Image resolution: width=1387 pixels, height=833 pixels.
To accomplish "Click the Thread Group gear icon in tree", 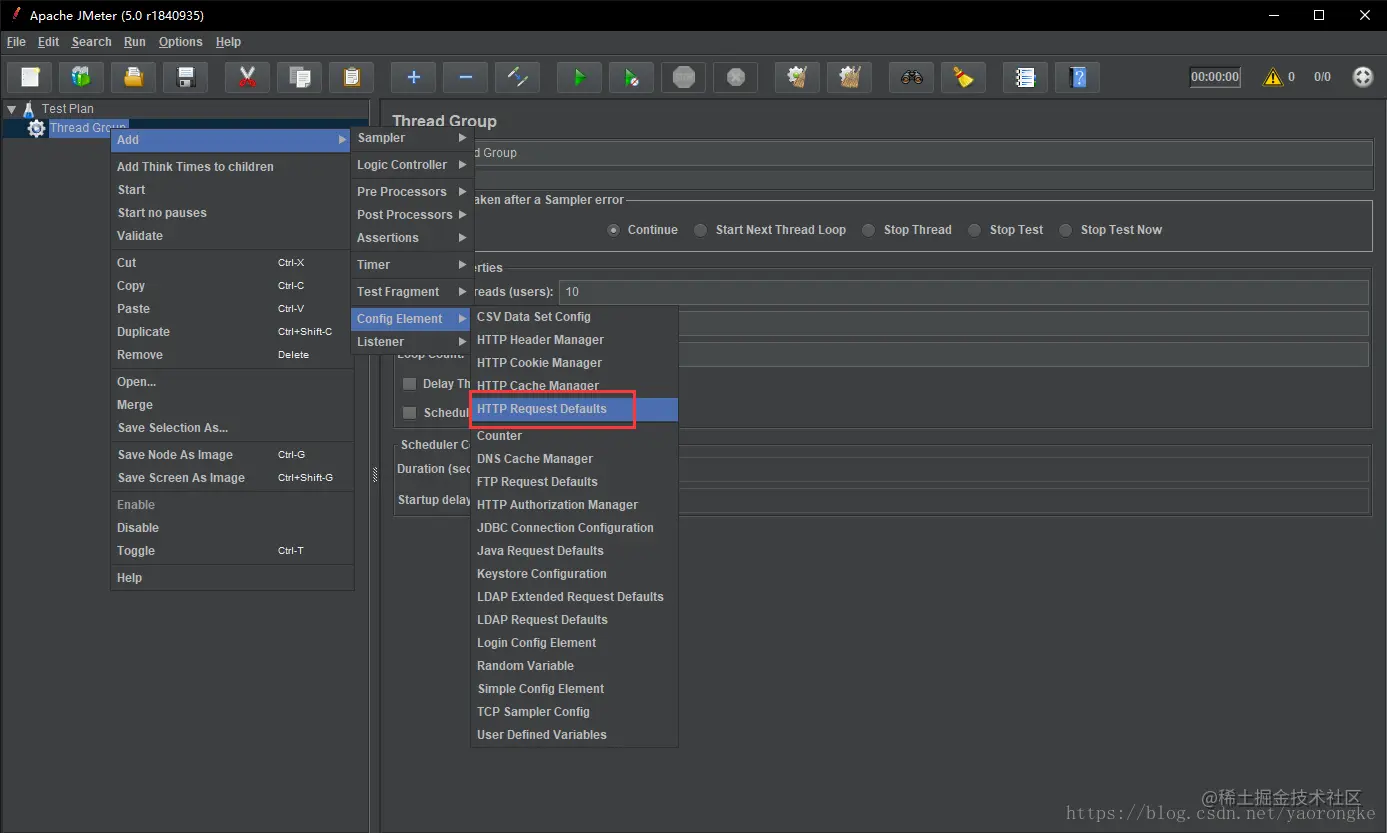I will pyautogui.click(x=36, y=128).
